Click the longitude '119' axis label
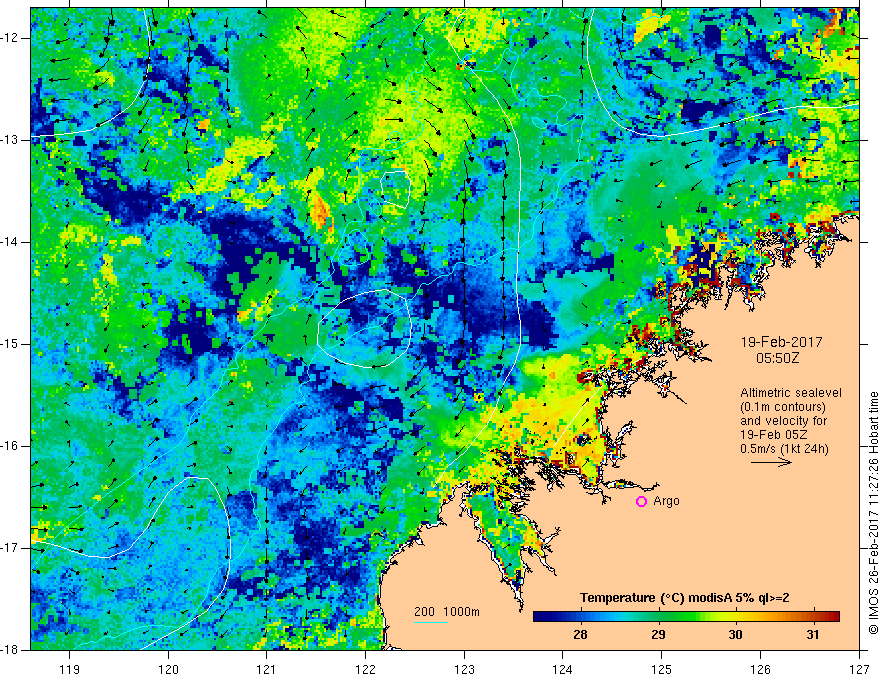The width and height of the screenshot is (880, 680). click(70, 669)
